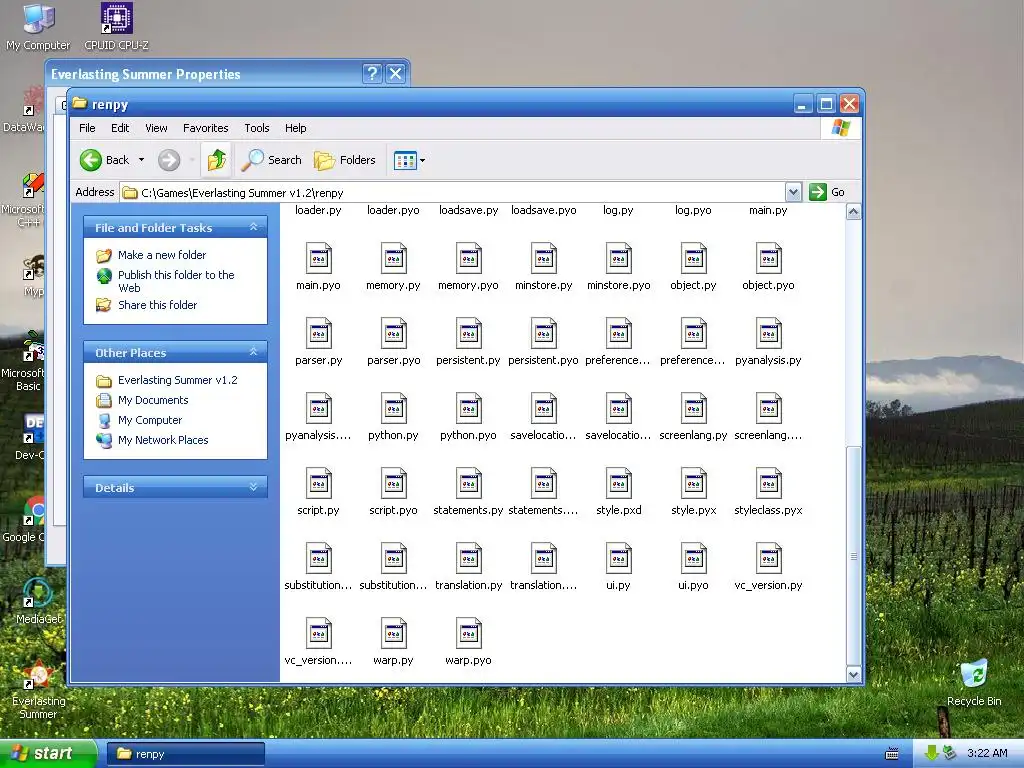This screenshot has height=768, width=1024.
Task: Select the pyanalysis.py file icon
Action: pos(769,333)
